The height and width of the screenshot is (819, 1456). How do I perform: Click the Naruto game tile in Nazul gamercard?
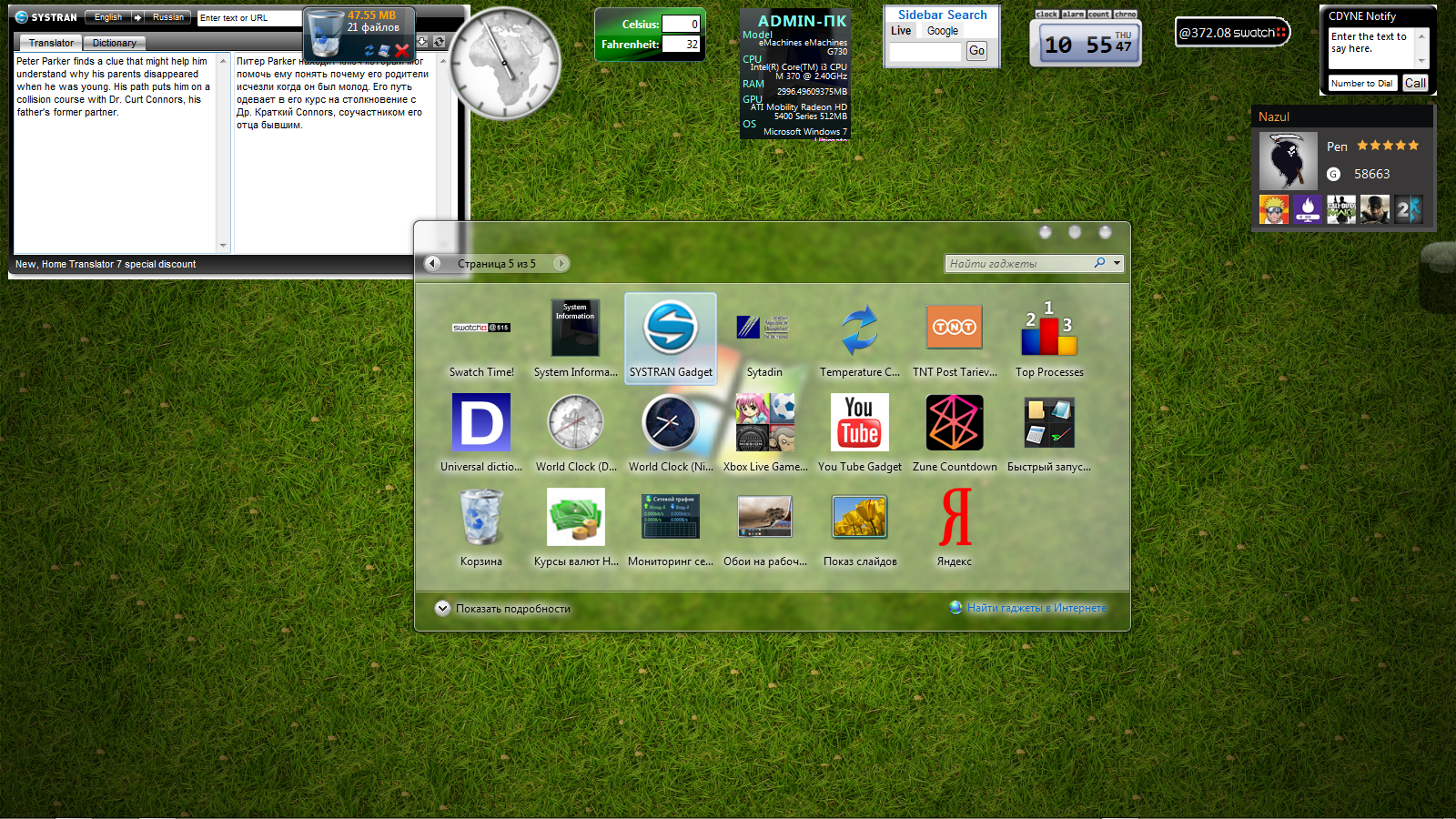point(1274,209)
